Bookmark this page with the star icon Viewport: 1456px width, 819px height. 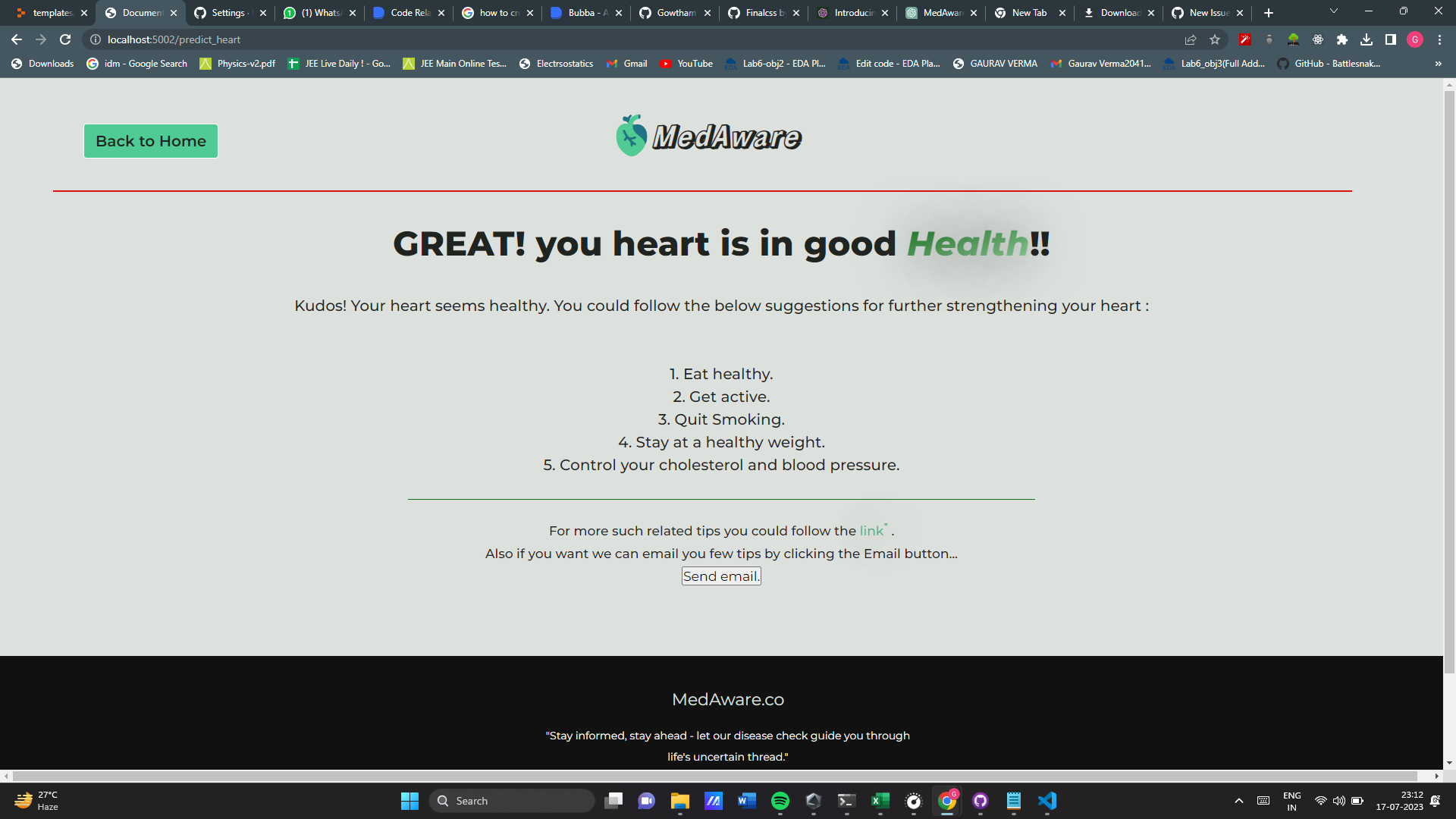click(x=1213, y=39)
